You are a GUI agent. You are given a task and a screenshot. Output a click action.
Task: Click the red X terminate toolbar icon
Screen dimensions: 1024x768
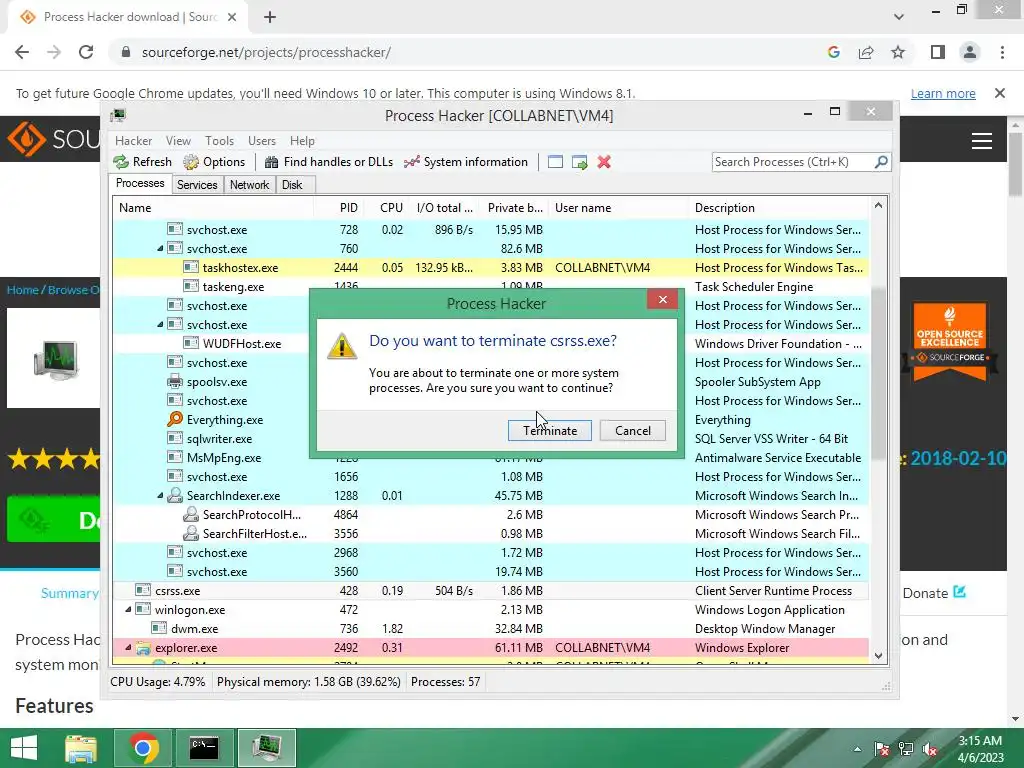point(604,162)
